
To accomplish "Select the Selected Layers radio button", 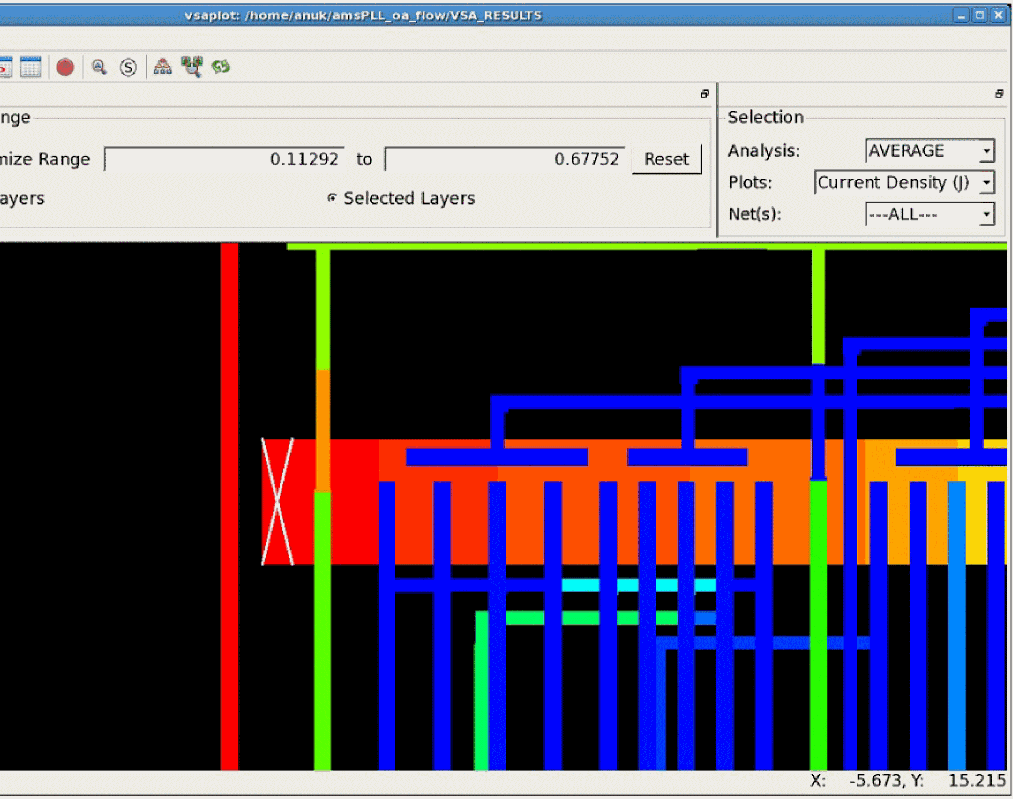I will pos(332,198).
